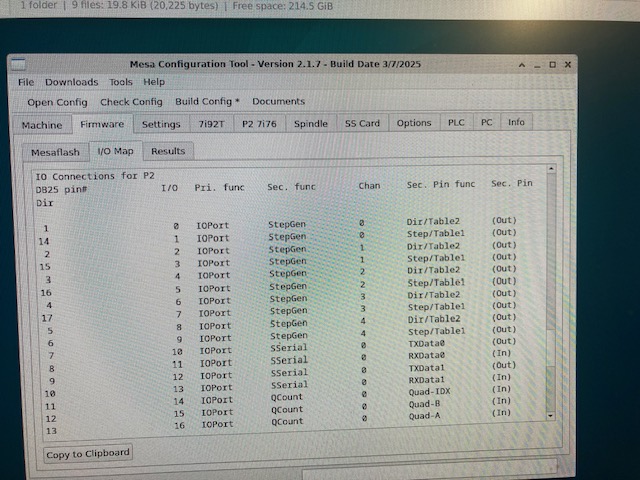Click the Open Config button
Screen dimensions: 640x480
[x=57, y=102]
